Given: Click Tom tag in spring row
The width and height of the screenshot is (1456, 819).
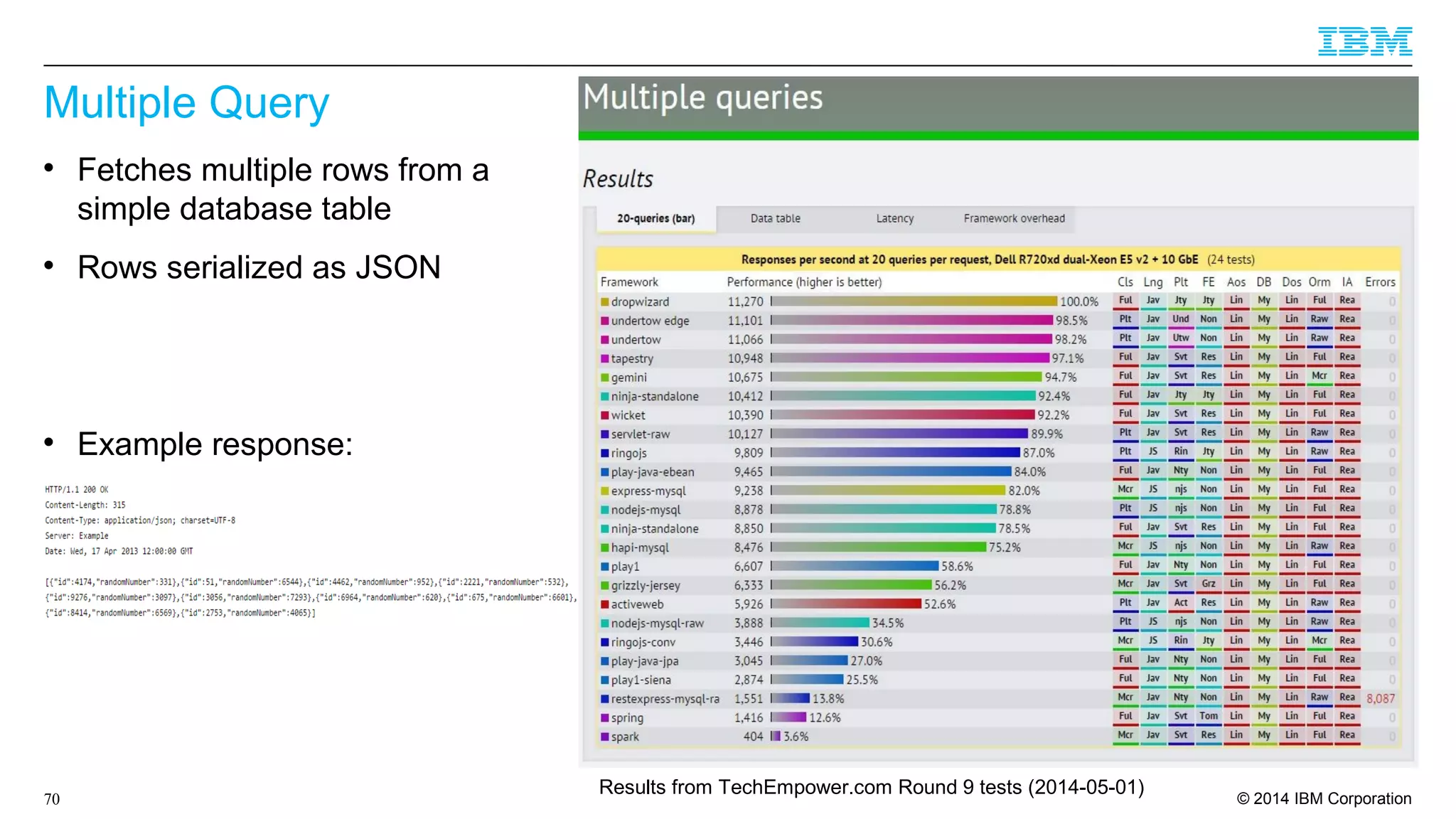Looking at the screenshot, I should pyautogui.click(x=1209, y=716).
